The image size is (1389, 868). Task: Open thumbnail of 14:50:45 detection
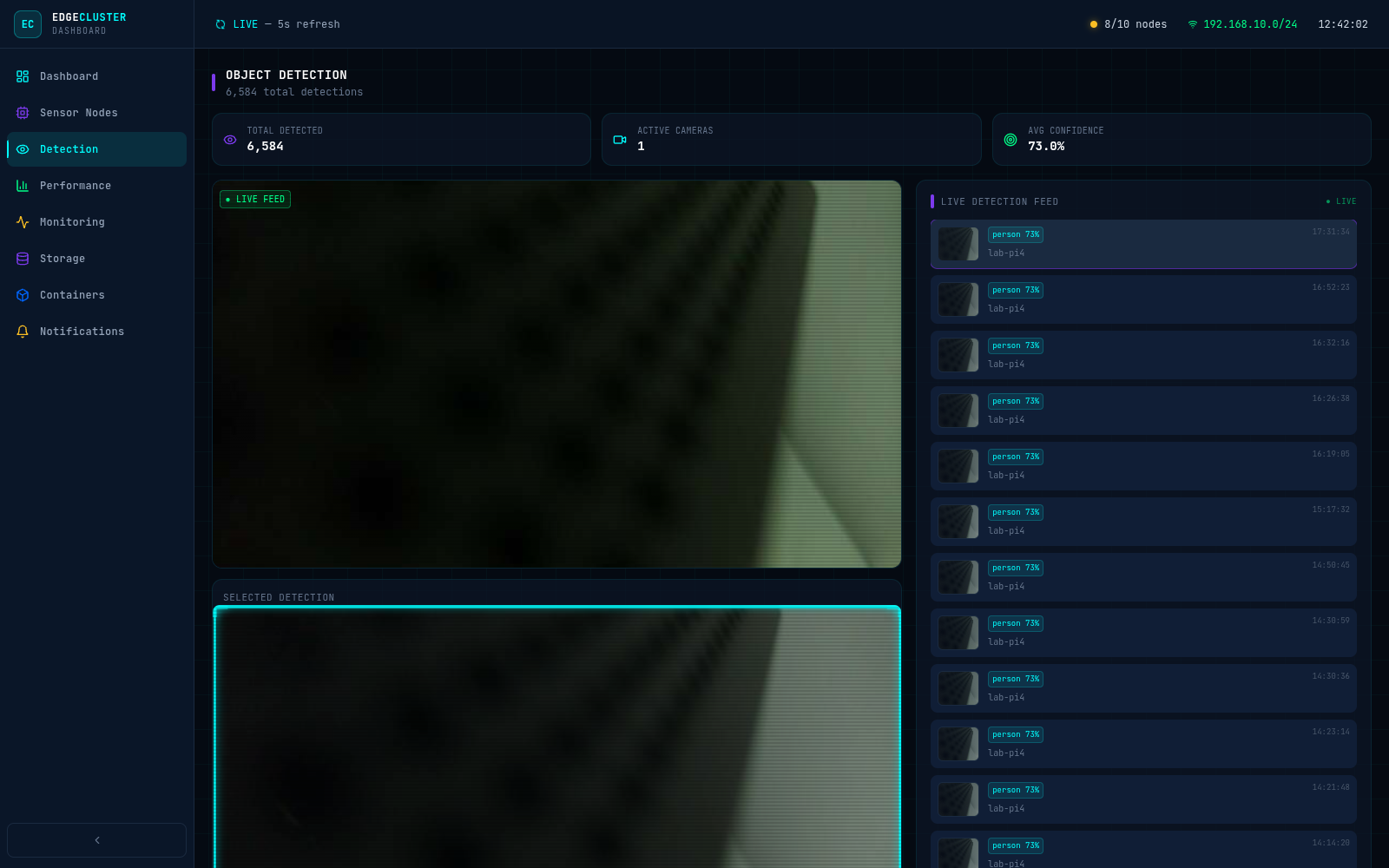pos(958,577)
